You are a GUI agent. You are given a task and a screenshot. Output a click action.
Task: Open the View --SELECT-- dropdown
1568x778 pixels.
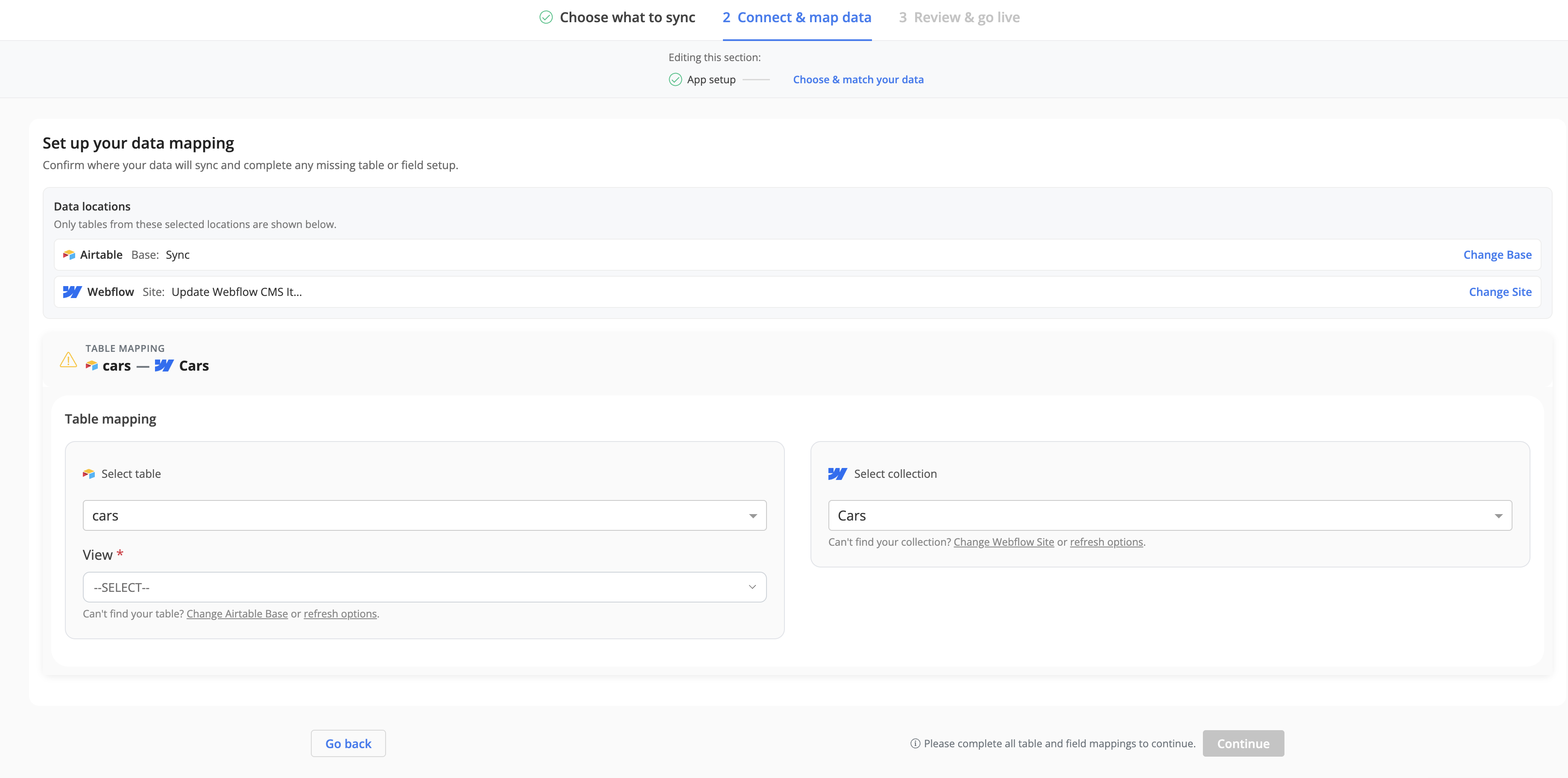(424, 588)
